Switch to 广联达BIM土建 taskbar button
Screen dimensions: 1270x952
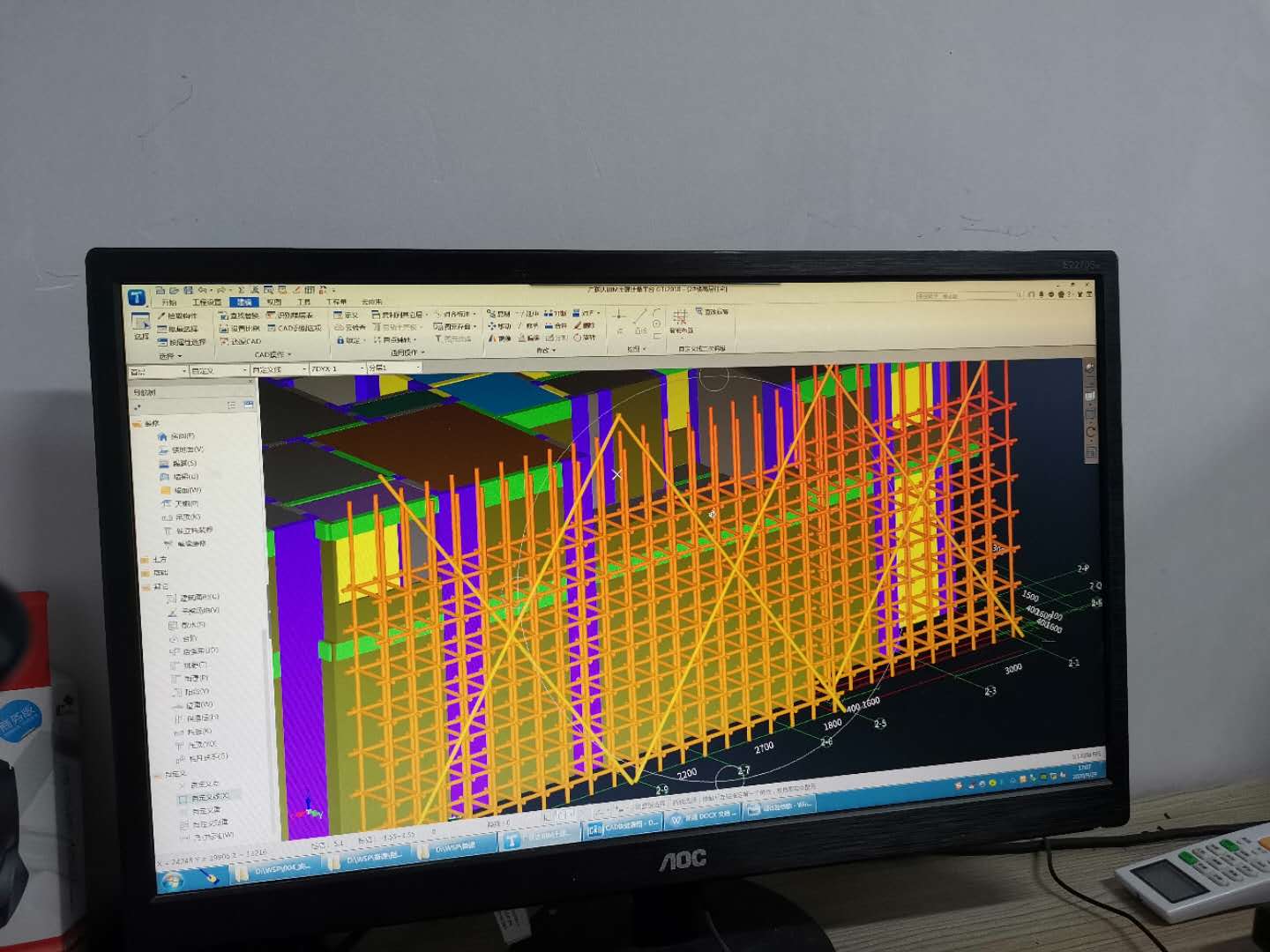point(540,839)
